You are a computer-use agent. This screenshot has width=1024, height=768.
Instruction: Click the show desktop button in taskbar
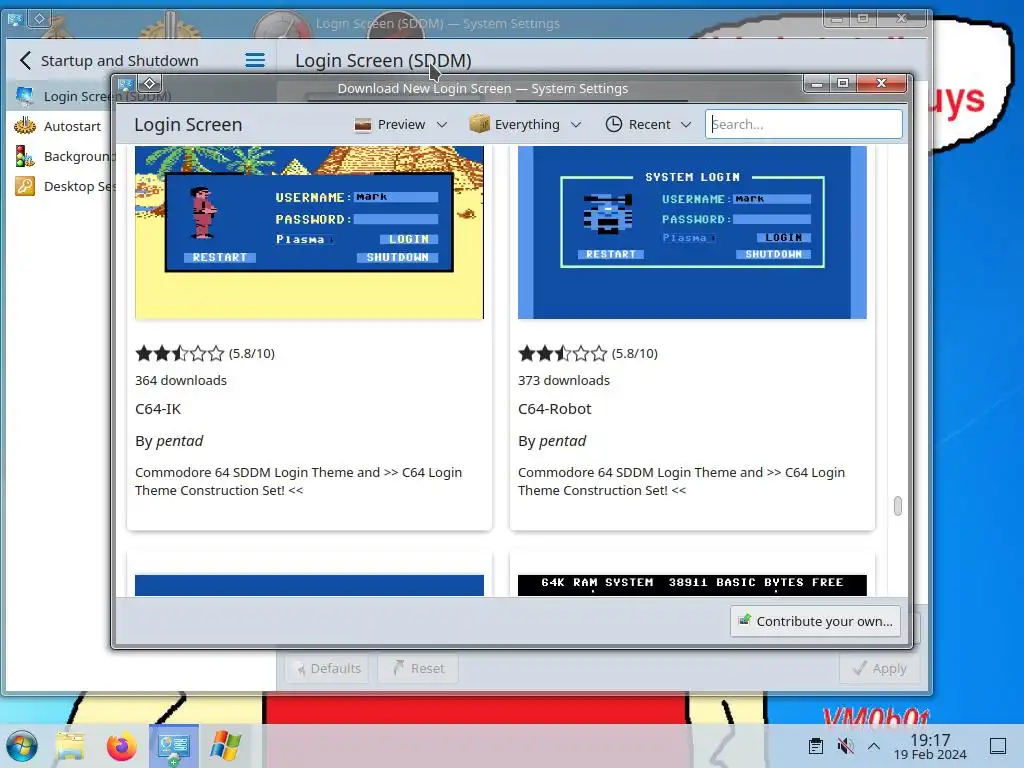[x=998, y=746]
